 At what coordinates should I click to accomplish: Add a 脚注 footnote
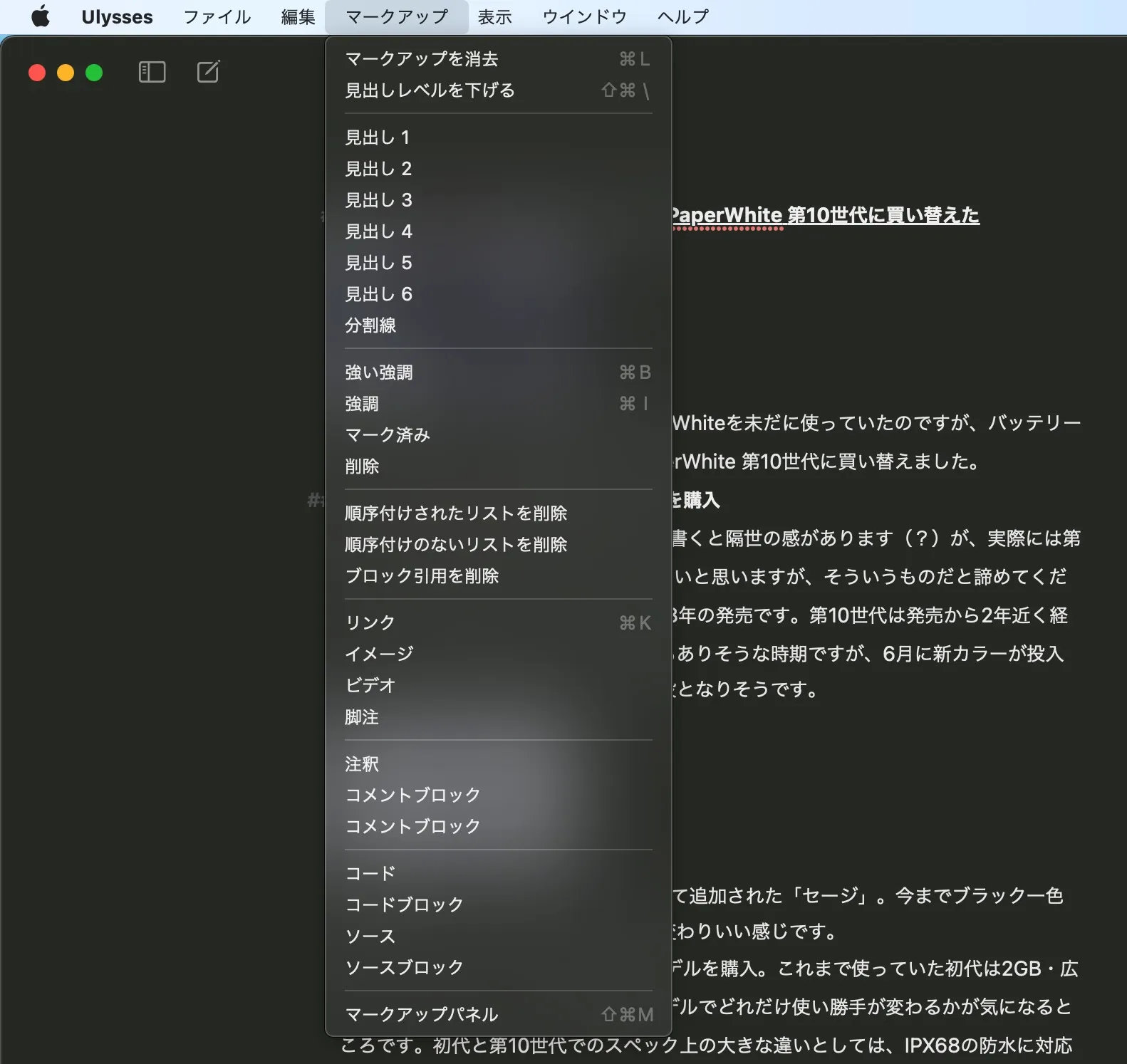point(498,717)
